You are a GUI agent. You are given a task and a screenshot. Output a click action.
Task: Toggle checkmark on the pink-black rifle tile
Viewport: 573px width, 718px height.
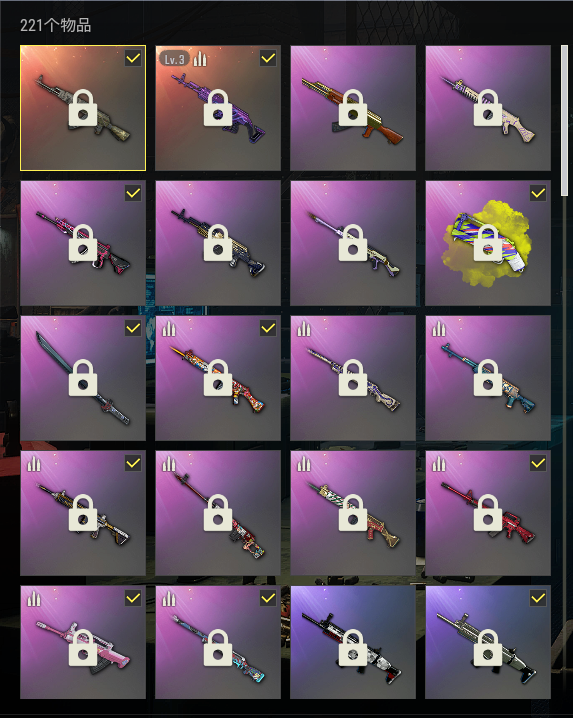133,193
